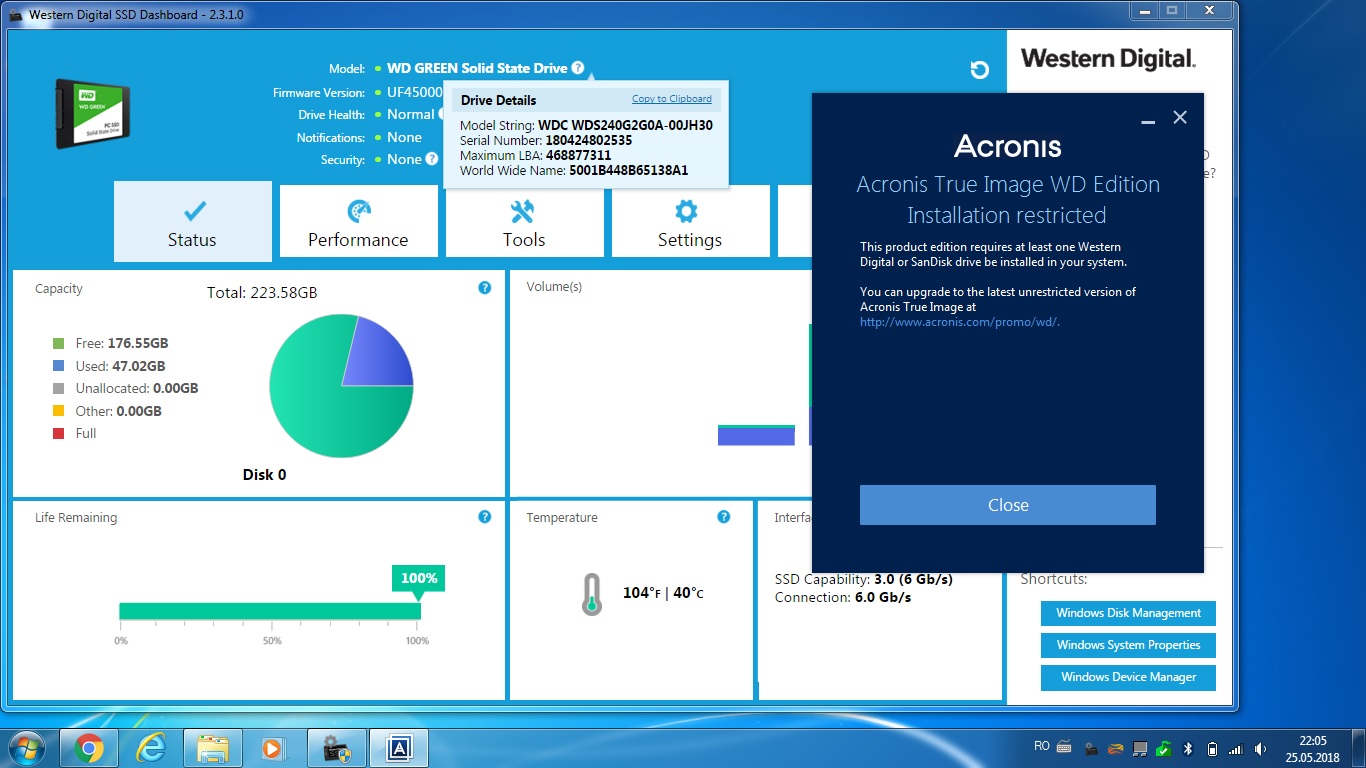1366x768 pixels.
Task: Open the volume speaker icon in the tray
Action: coord(1260,748)
